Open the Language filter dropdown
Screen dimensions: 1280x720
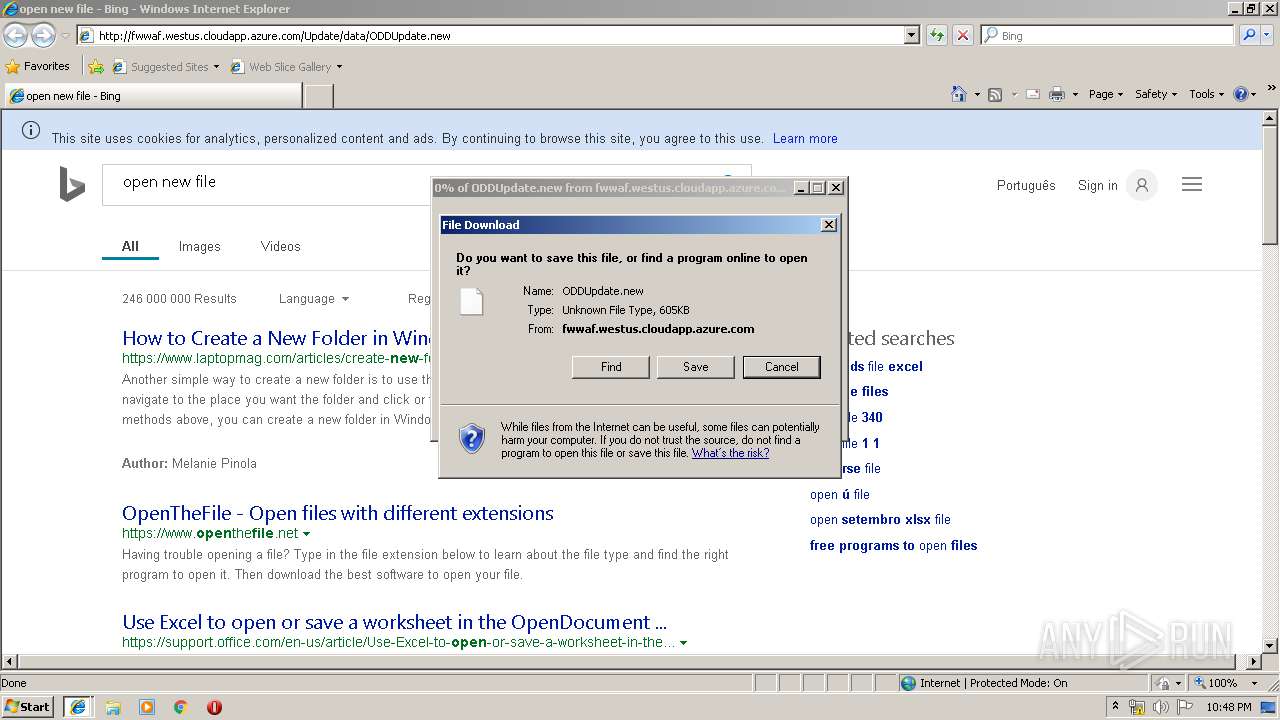click(x=314, y=298)
